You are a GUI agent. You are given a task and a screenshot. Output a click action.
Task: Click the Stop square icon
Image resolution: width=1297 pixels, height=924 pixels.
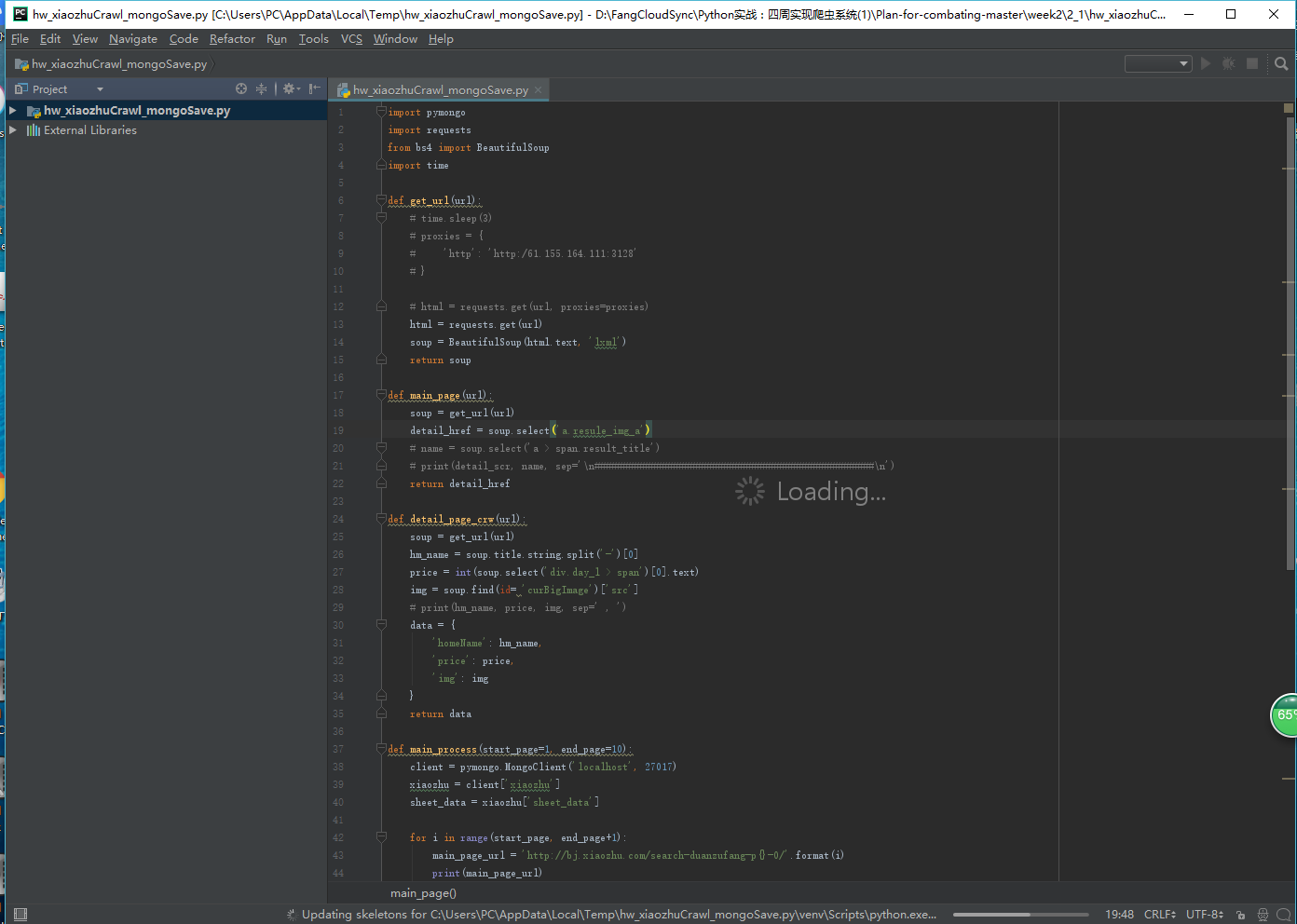[1252, 63]
